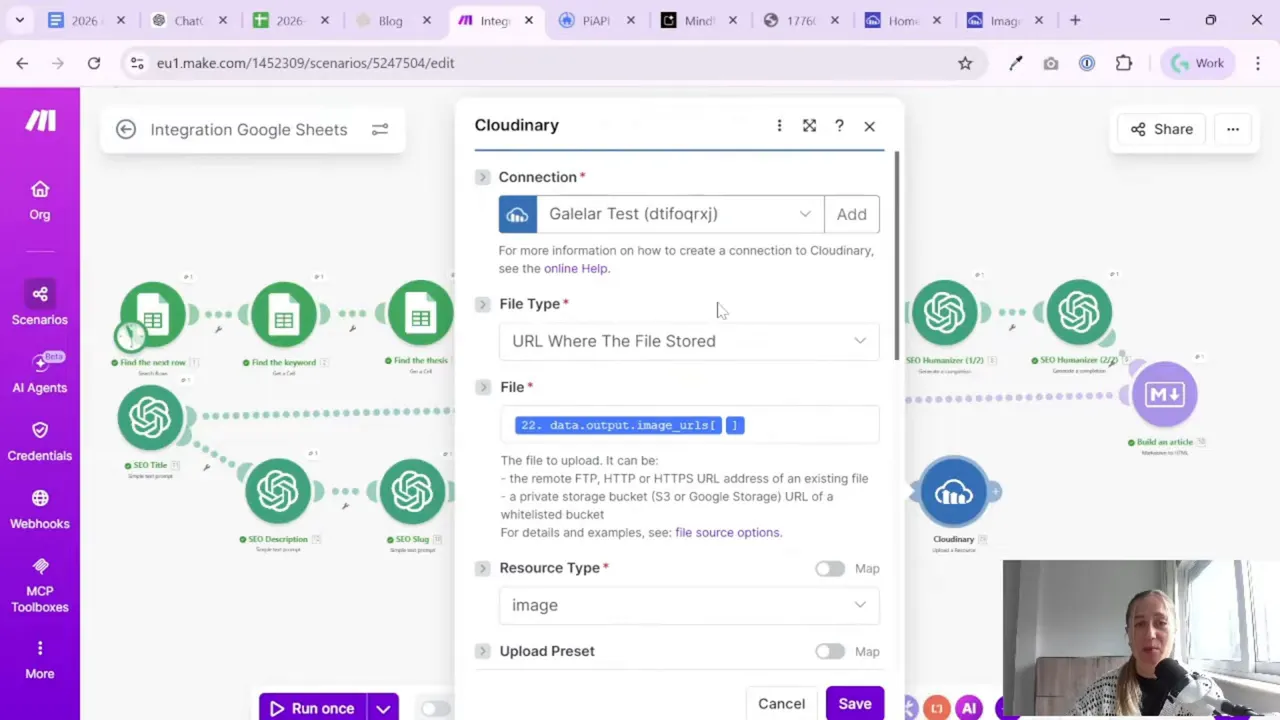Screen dimensions: 1280x720
Task: Expand the File Type field info chevron
Action: 483,304
